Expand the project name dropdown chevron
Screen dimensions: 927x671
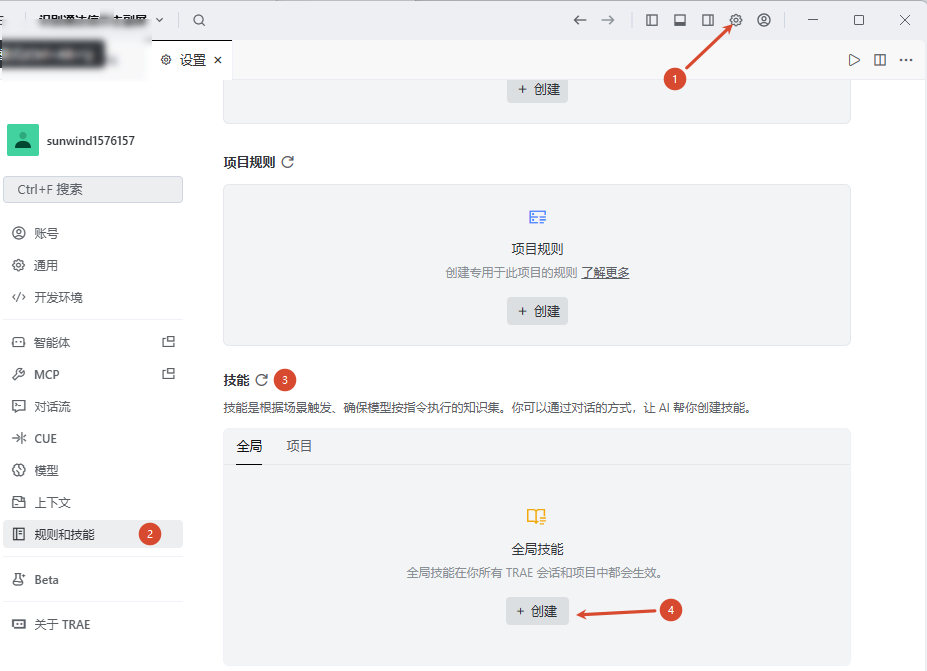(160, 20)
